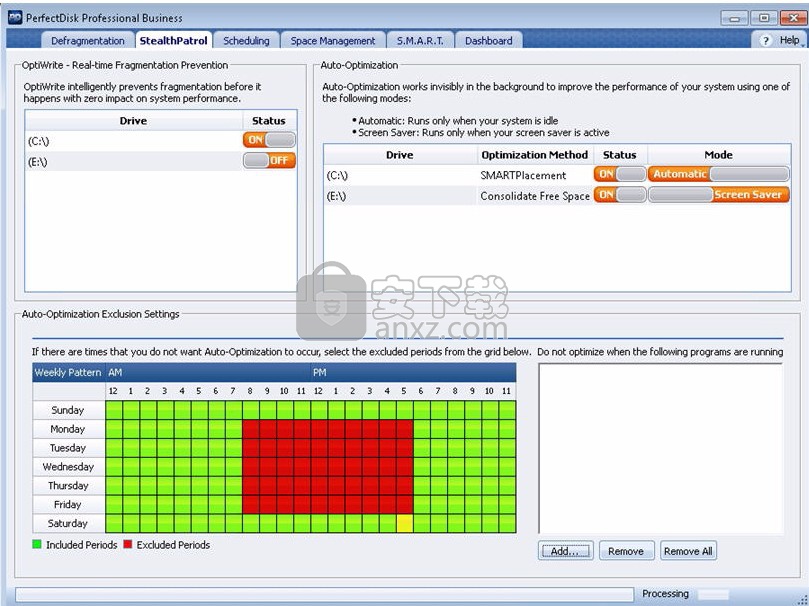Toggle Auto-Optimization status for C:\ drive
Screen dimensions: 809x606
coord(620,174)
